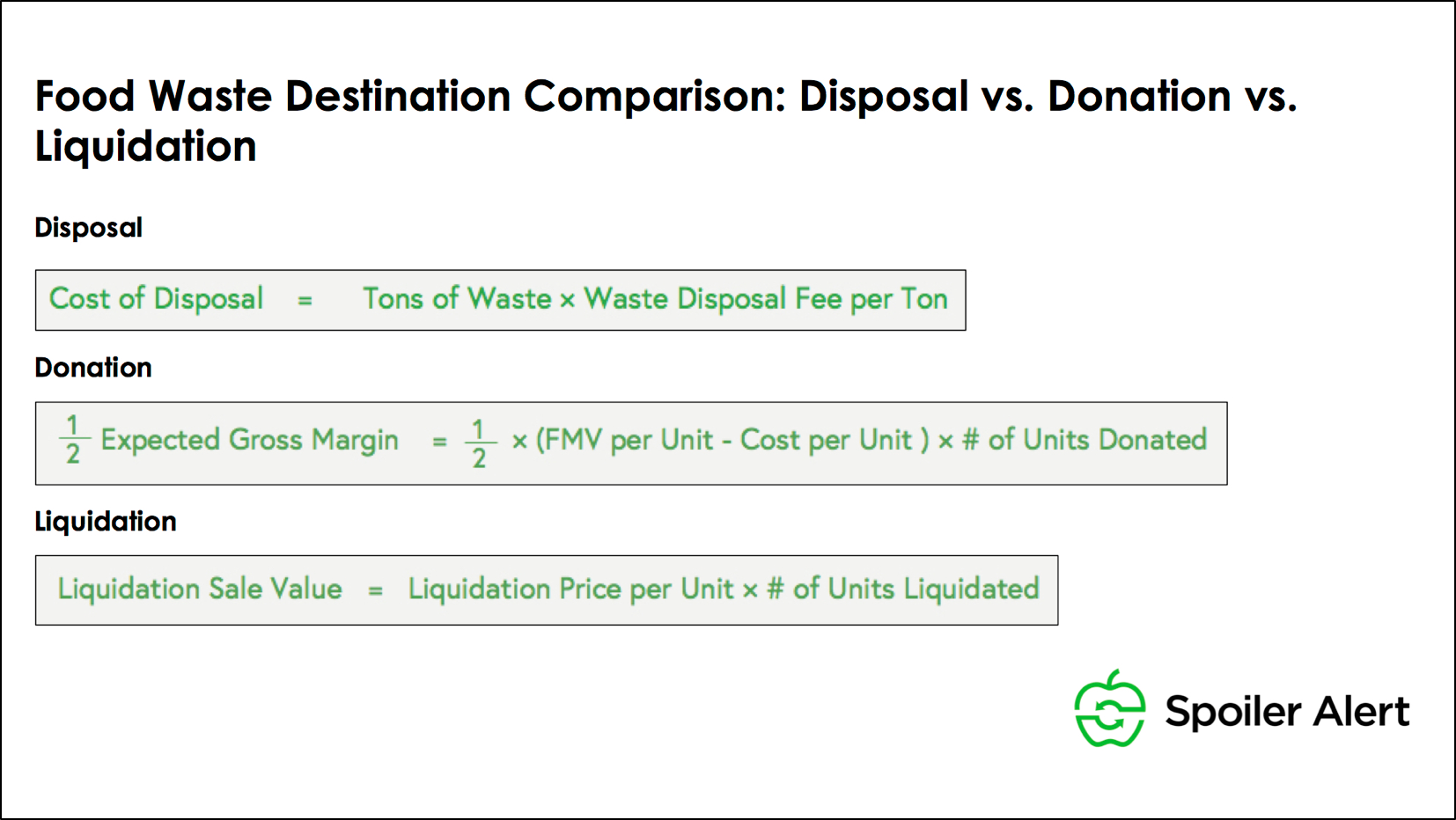The width and height of the screenshot is (1456, 820).
Task: Click the Spoiler Alert brand name text
Action: coord(1286,711)
